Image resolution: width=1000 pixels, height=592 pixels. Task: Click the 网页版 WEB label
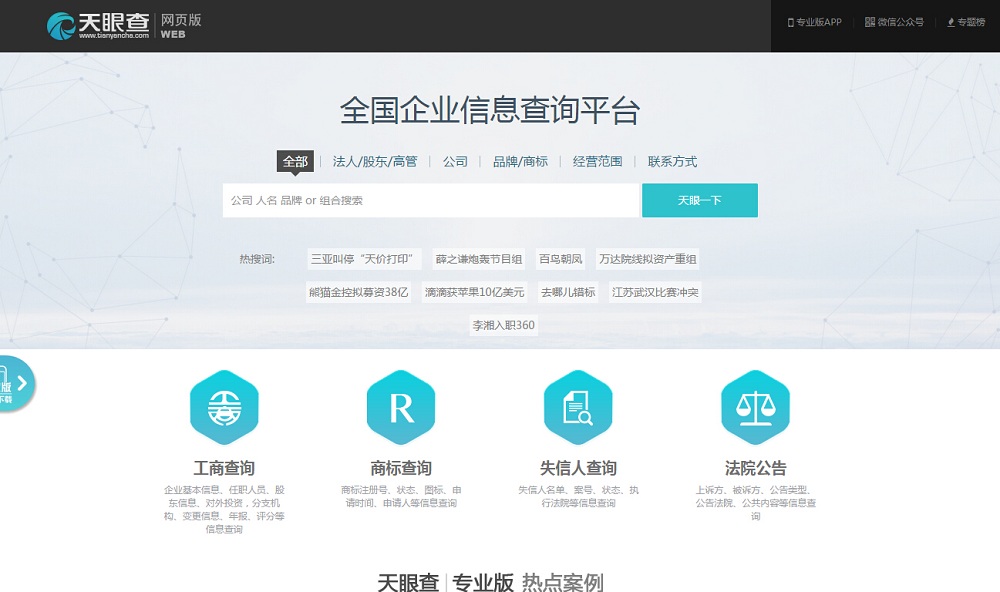click(180, 26)
